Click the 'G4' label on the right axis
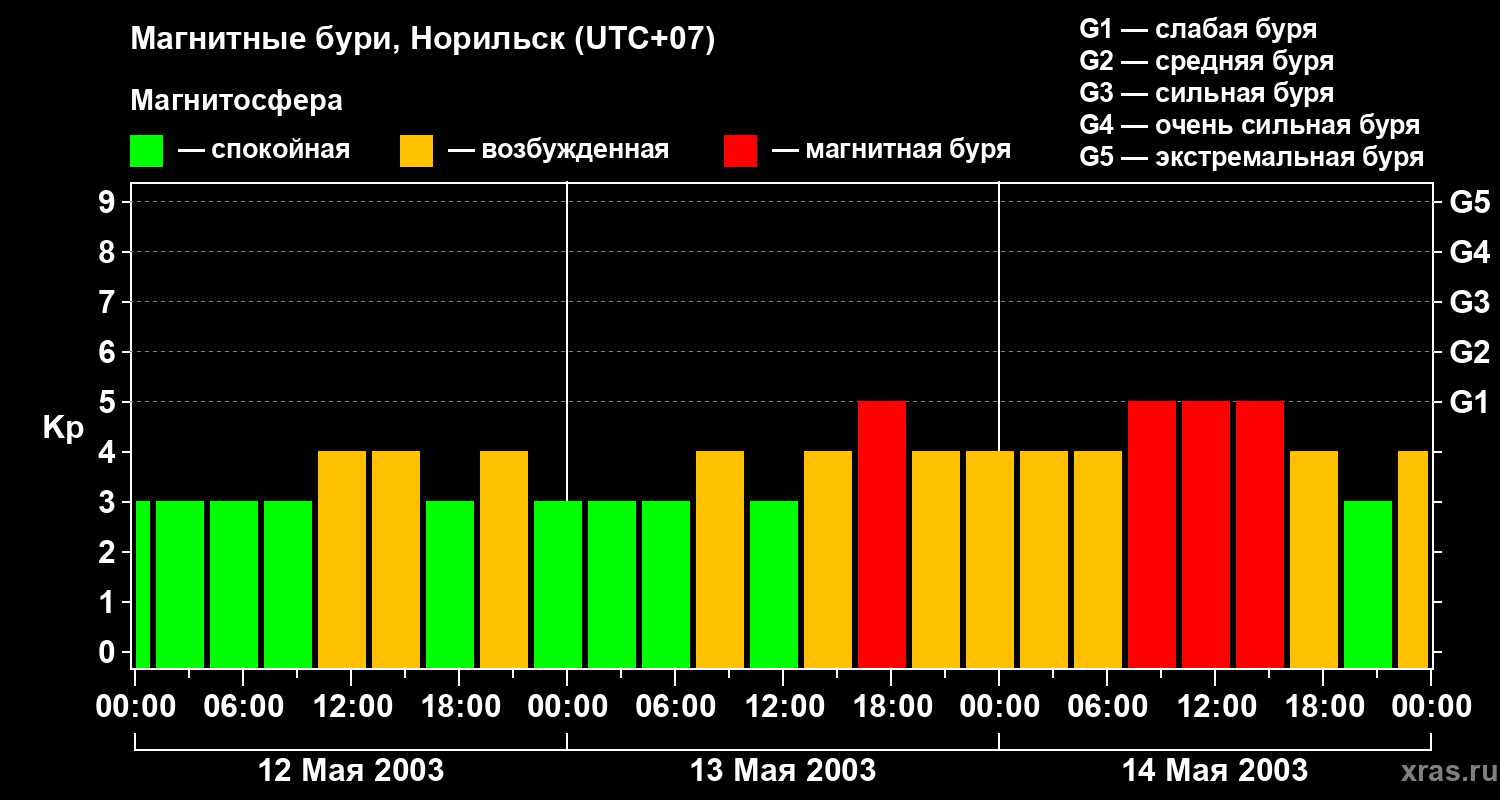1500x800 pixels. [x=1469, y=252]
